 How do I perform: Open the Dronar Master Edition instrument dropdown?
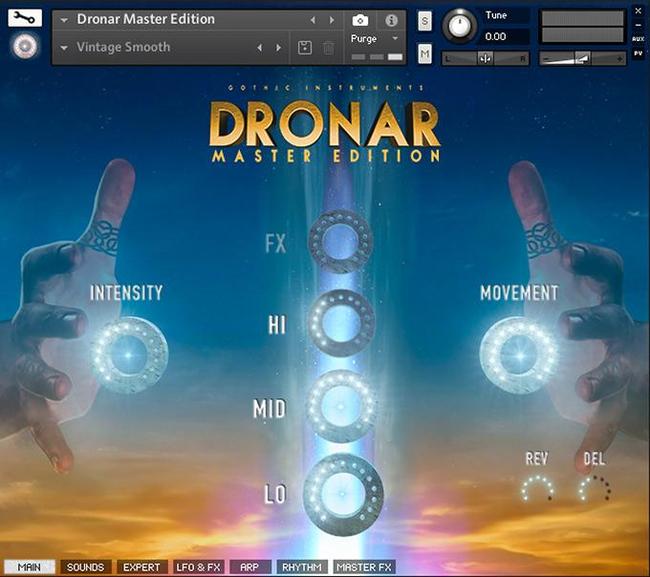[x=64, y=20]
